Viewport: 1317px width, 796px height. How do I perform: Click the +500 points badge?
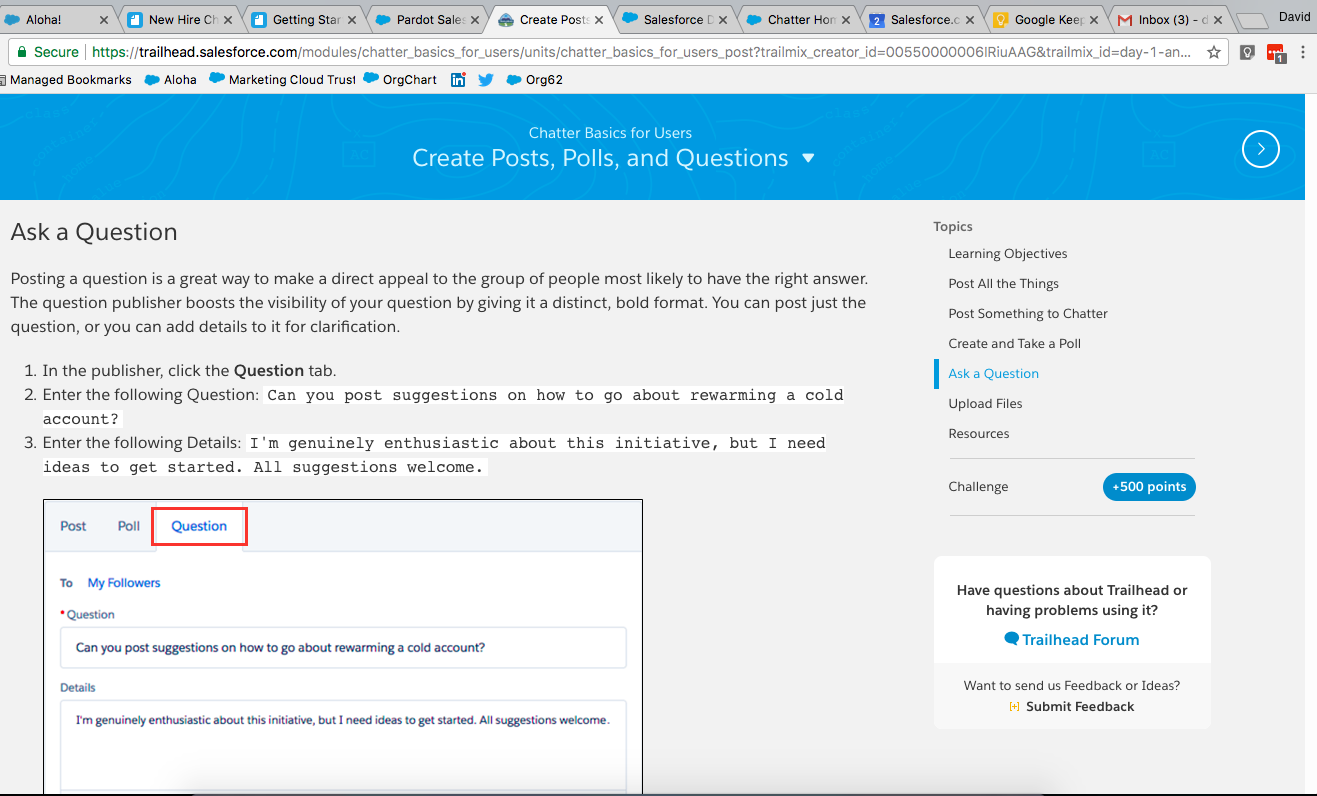click(x=1149, y=487)
